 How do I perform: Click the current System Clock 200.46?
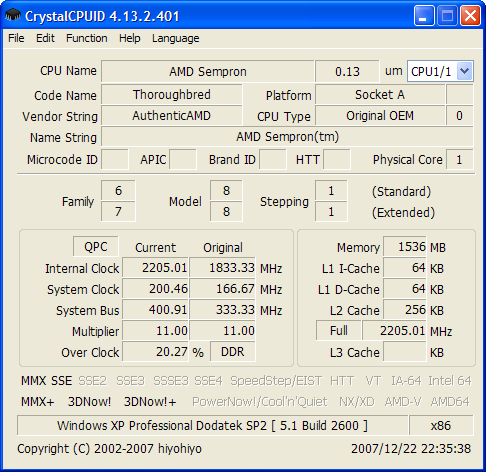click(156, 289)
